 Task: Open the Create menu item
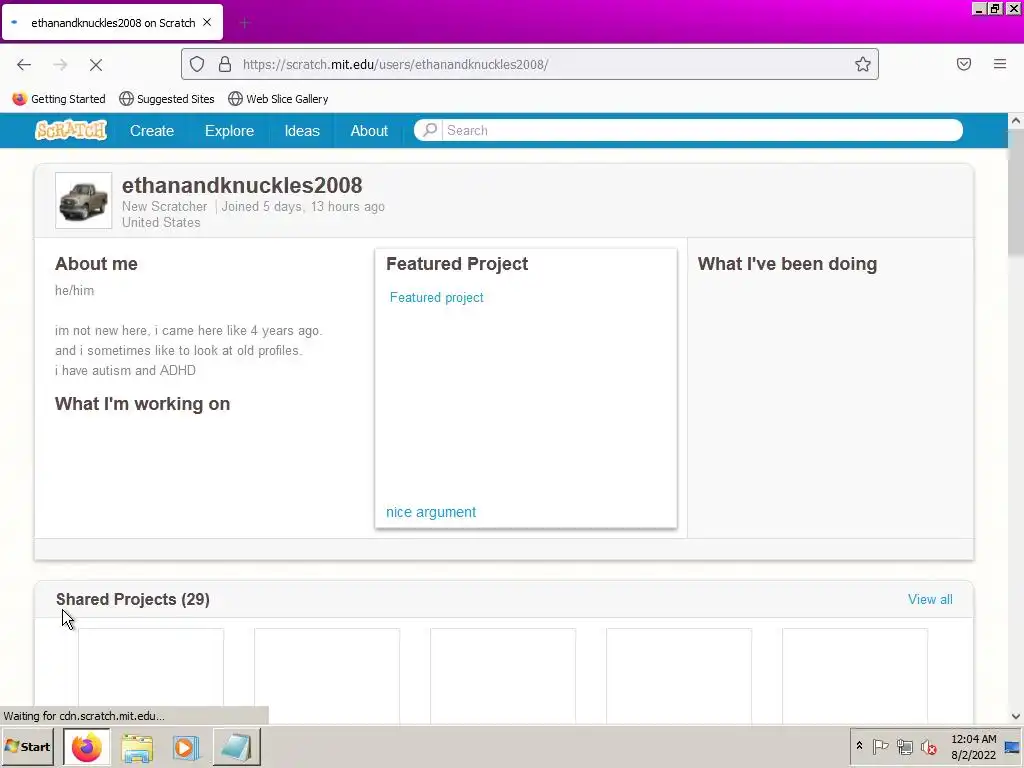tap(152, 131)
